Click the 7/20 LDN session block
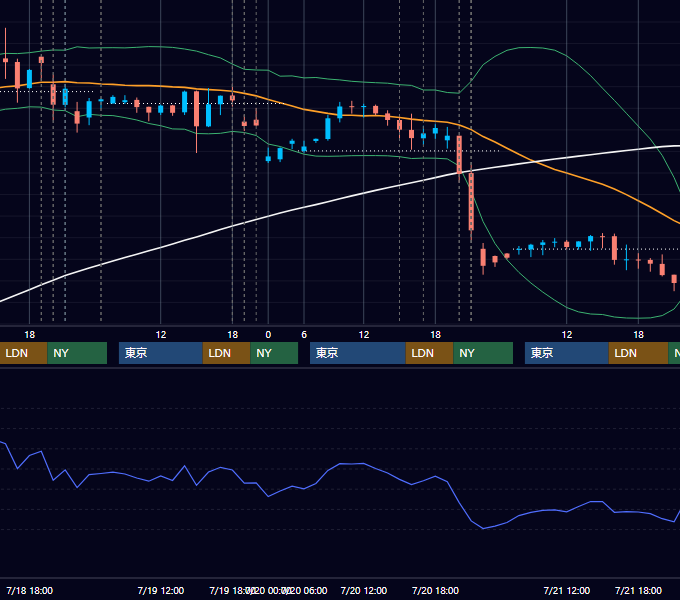This screenshot has width=680, height=600. click(429, 353)
